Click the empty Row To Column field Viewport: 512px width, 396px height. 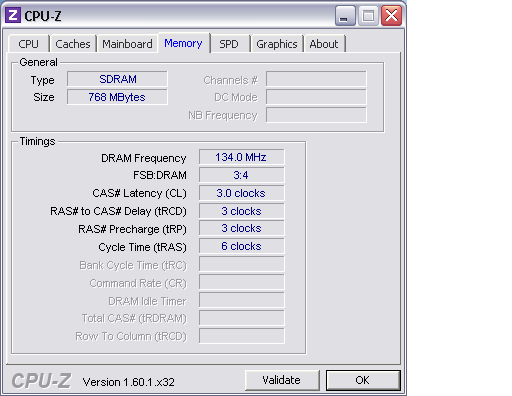tap(242, 336)
